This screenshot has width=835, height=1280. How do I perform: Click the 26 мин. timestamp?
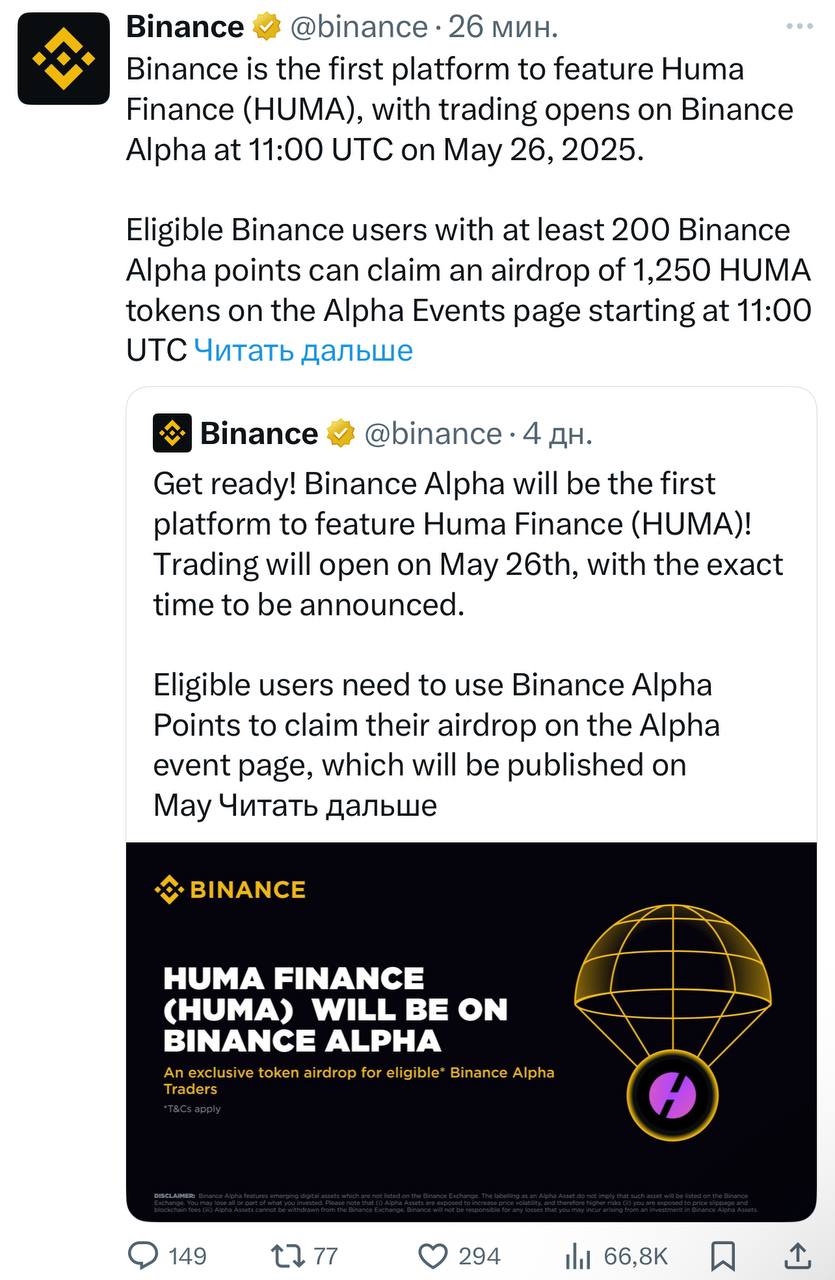pos(503,27)
